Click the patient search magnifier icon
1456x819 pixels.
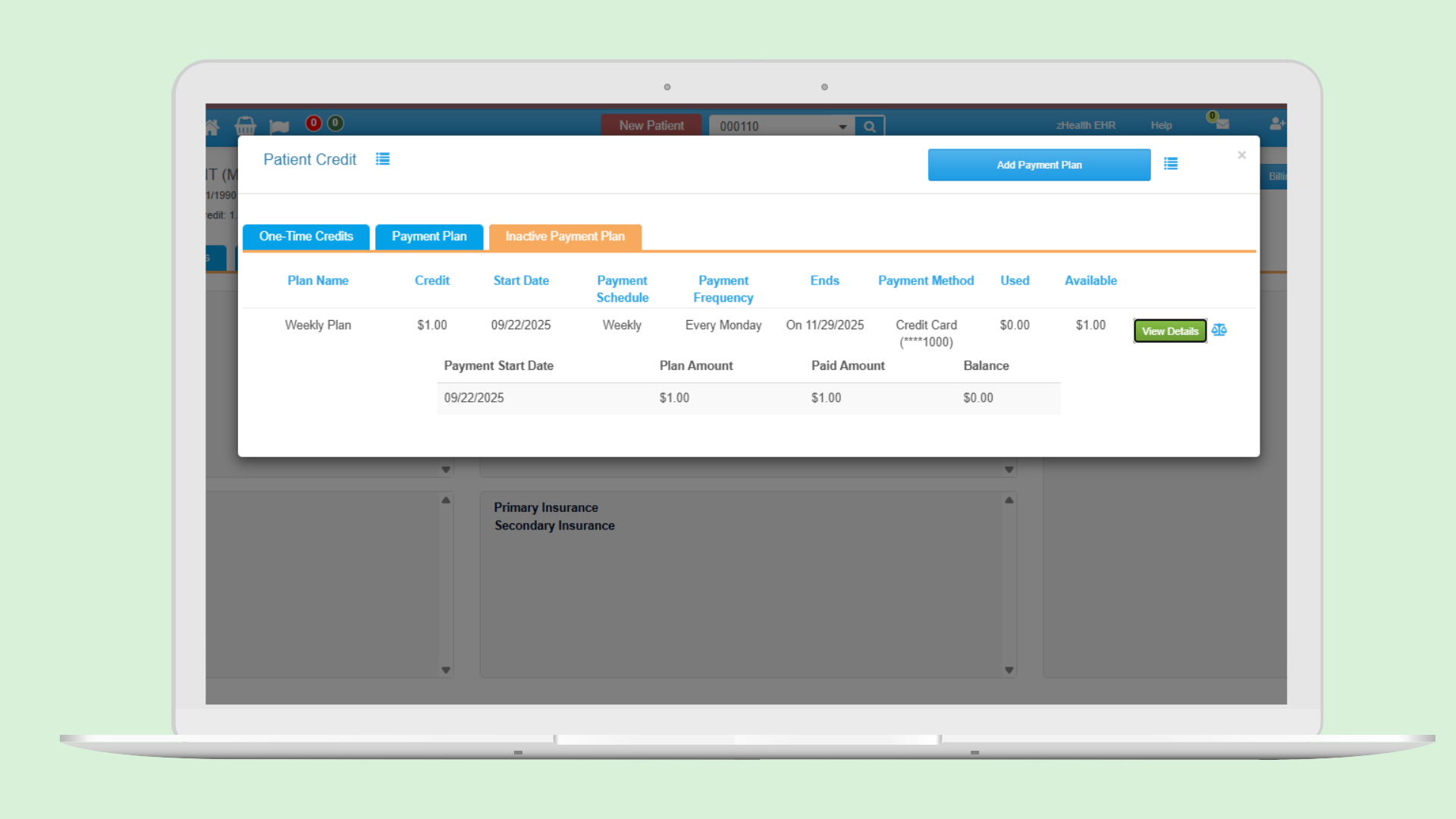pos(870,127)
